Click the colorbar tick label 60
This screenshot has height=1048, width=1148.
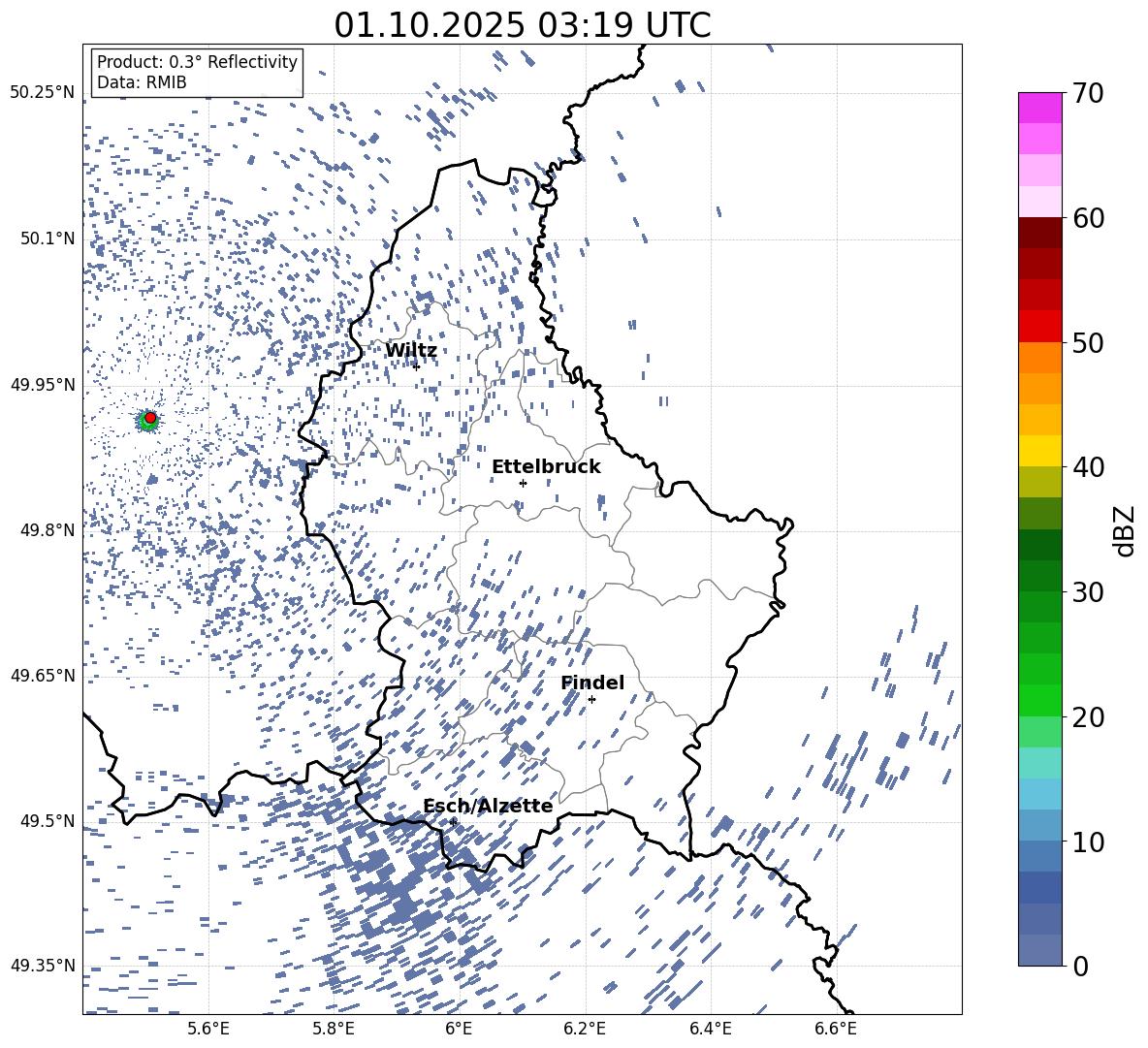tap(1088, 218)
